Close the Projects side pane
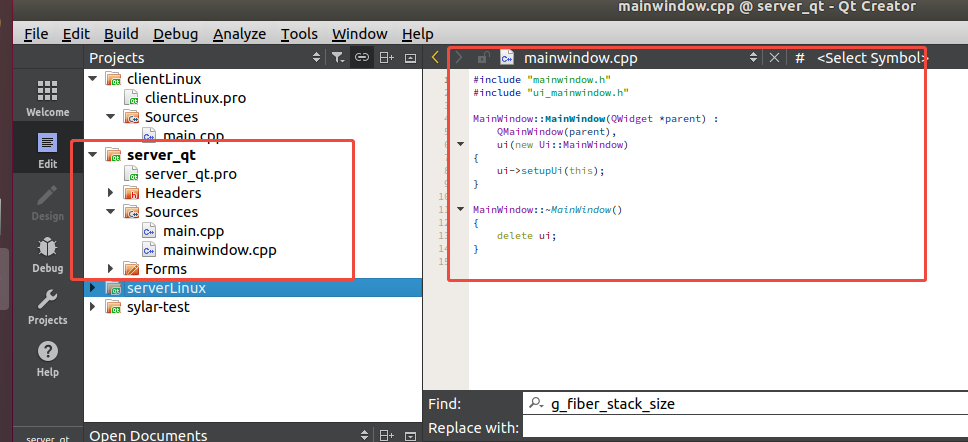Image resolution: width=968 pixels, height=442 pixels. pyautogui.click(x=411, y=57)
